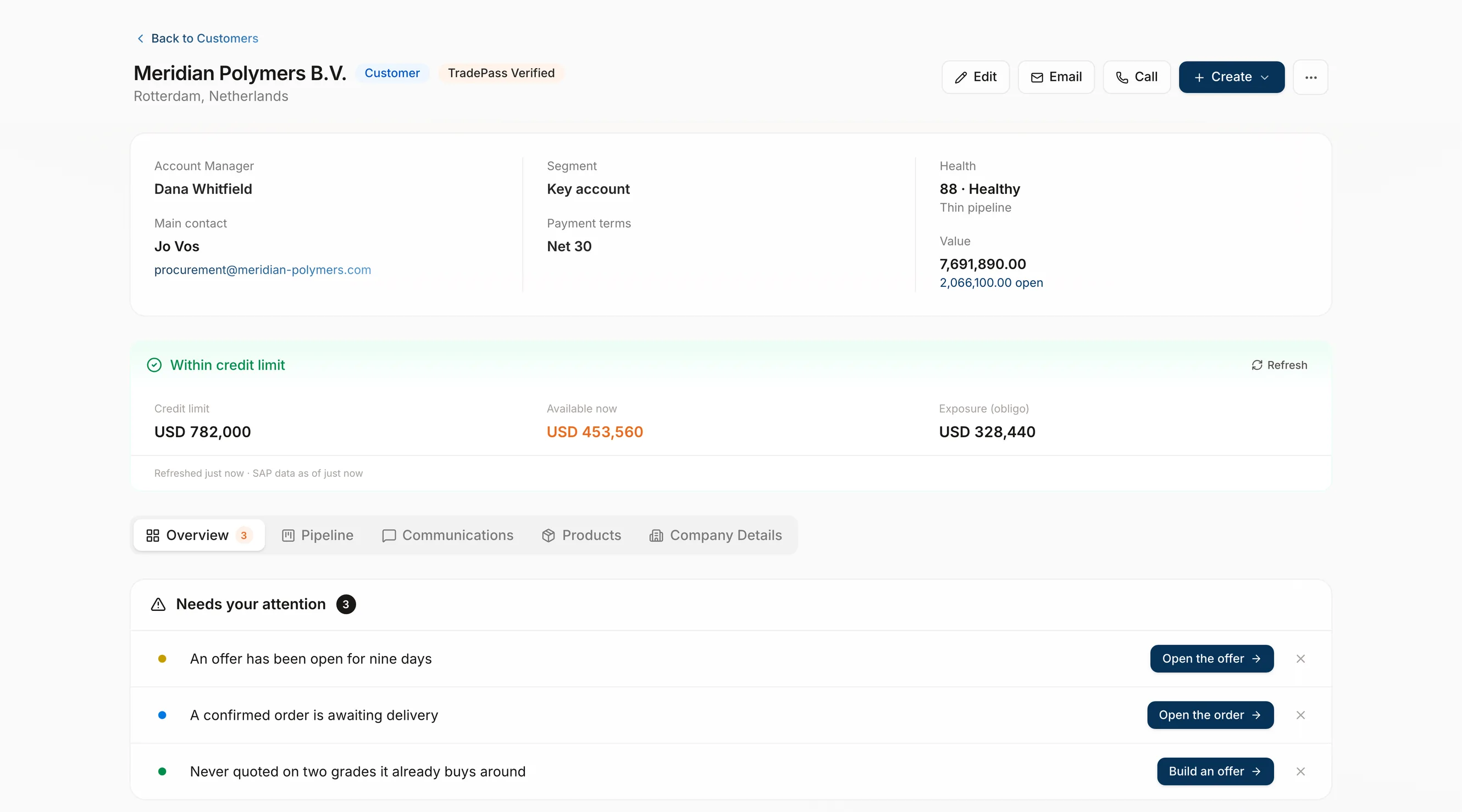The height and width of the screenshot is (812, 1462).
Task: Edit the Meridian Polymers customer record
Action: tap(975, 77)
